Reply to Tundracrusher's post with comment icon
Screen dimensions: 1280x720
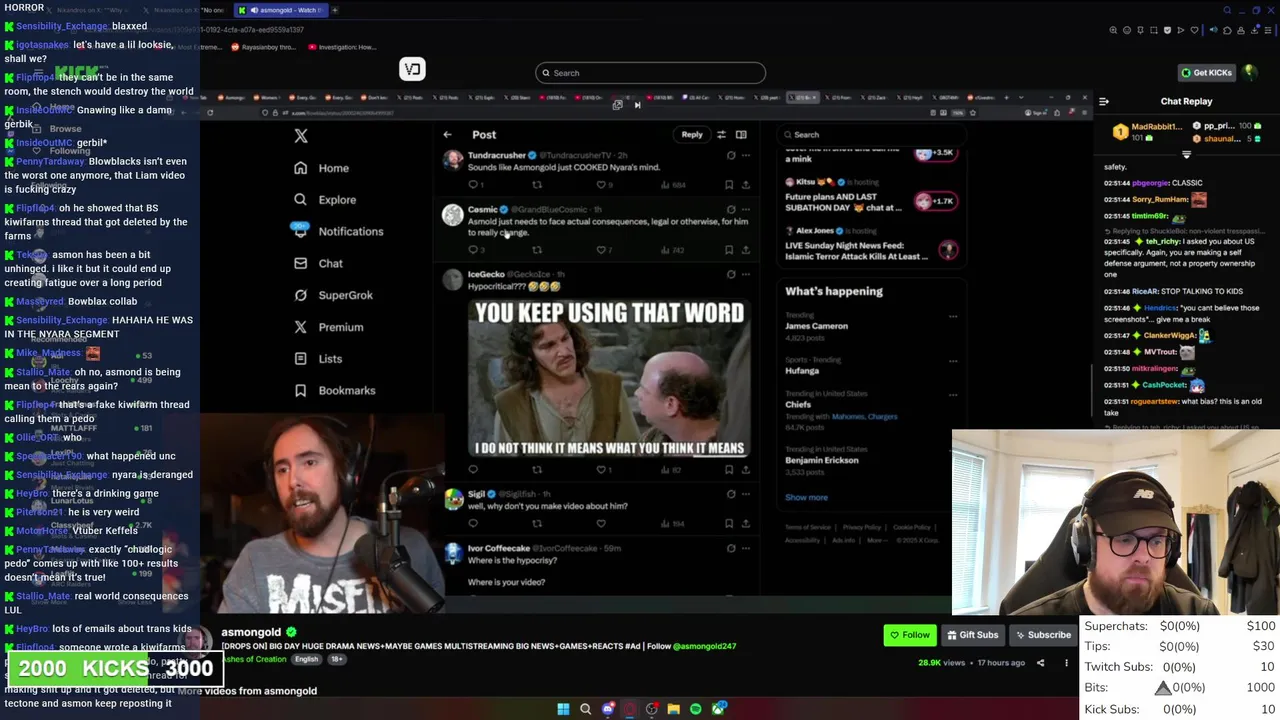(x=473, y=185)
